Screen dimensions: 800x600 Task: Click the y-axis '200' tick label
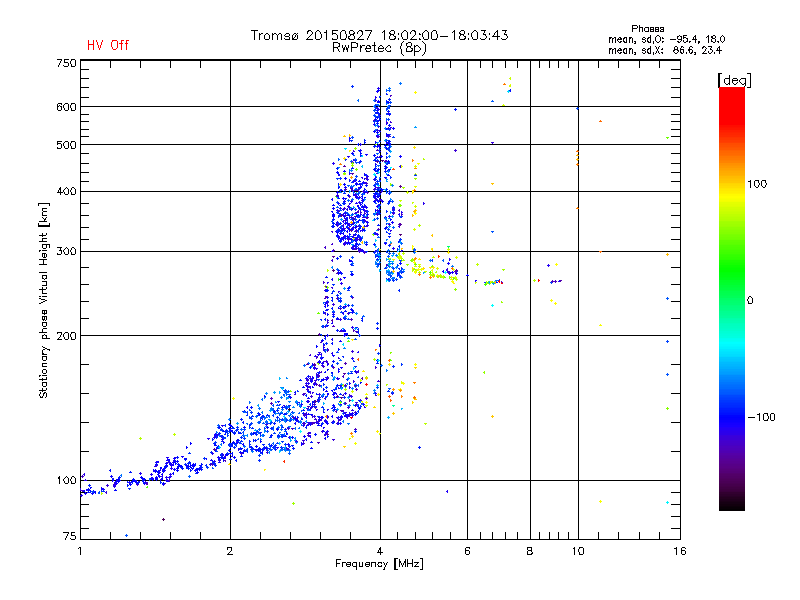click(66, 336)
